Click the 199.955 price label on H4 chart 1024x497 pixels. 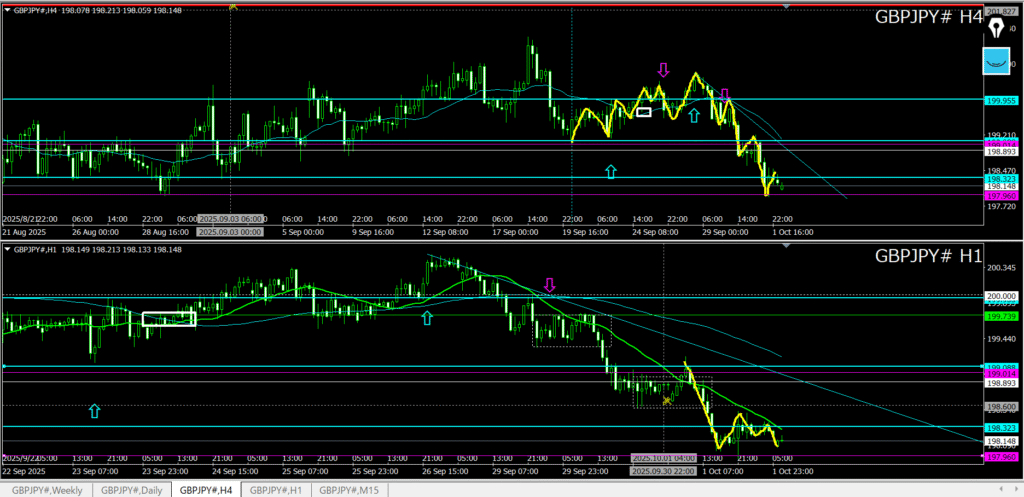tap(1002, 100)
